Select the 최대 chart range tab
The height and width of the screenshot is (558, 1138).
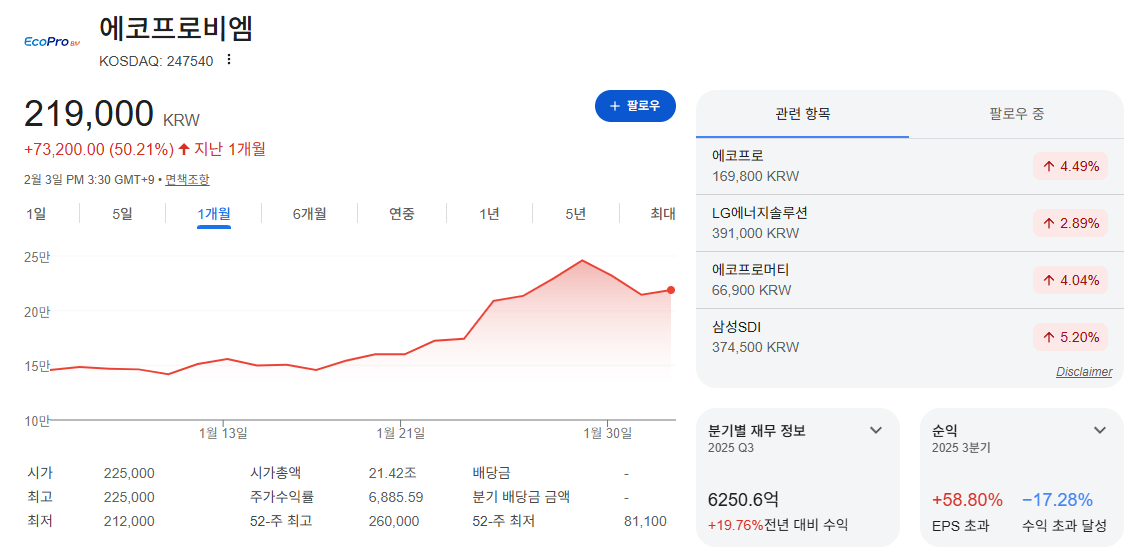tap(663, 214)
